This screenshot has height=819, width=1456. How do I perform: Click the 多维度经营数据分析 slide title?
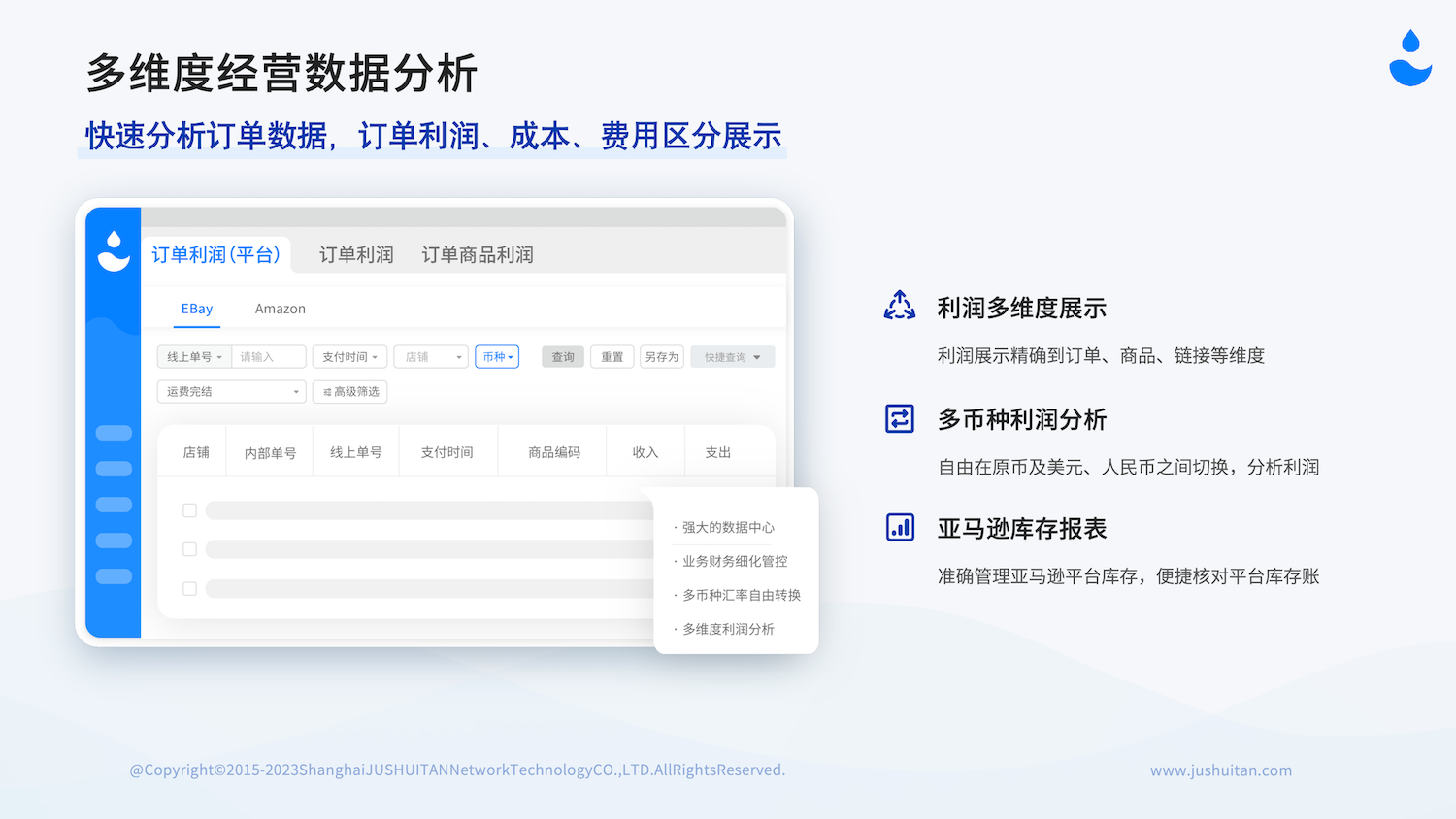281,74
